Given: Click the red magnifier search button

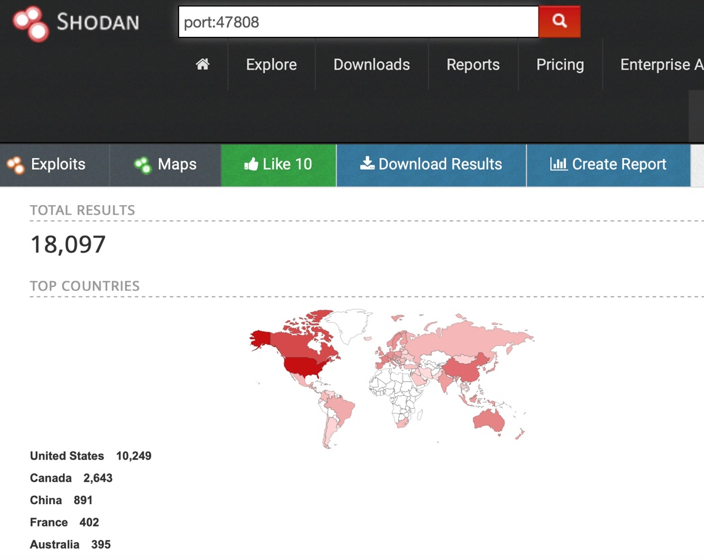Looking at the screenshot, I should click(x=559, y=21).
